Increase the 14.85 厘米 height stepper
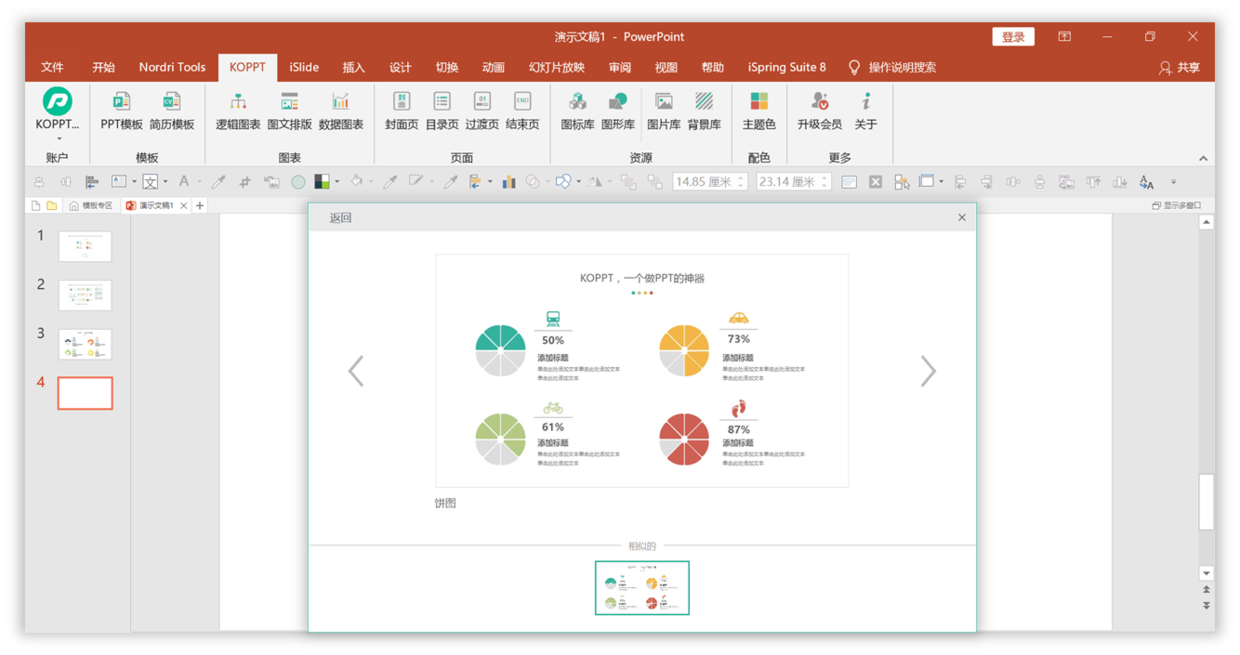The image size is (1240, 655). 740,178
